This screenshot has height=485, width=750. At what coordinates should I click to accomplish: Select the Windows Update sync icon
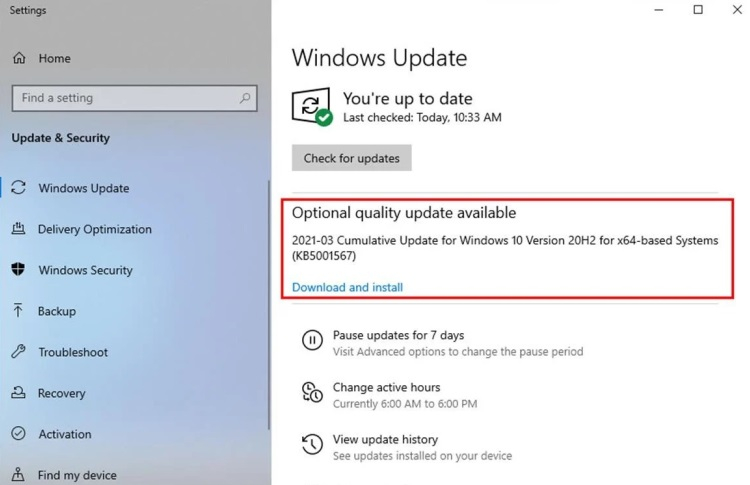pyautogui.click(x=18, y=188)
